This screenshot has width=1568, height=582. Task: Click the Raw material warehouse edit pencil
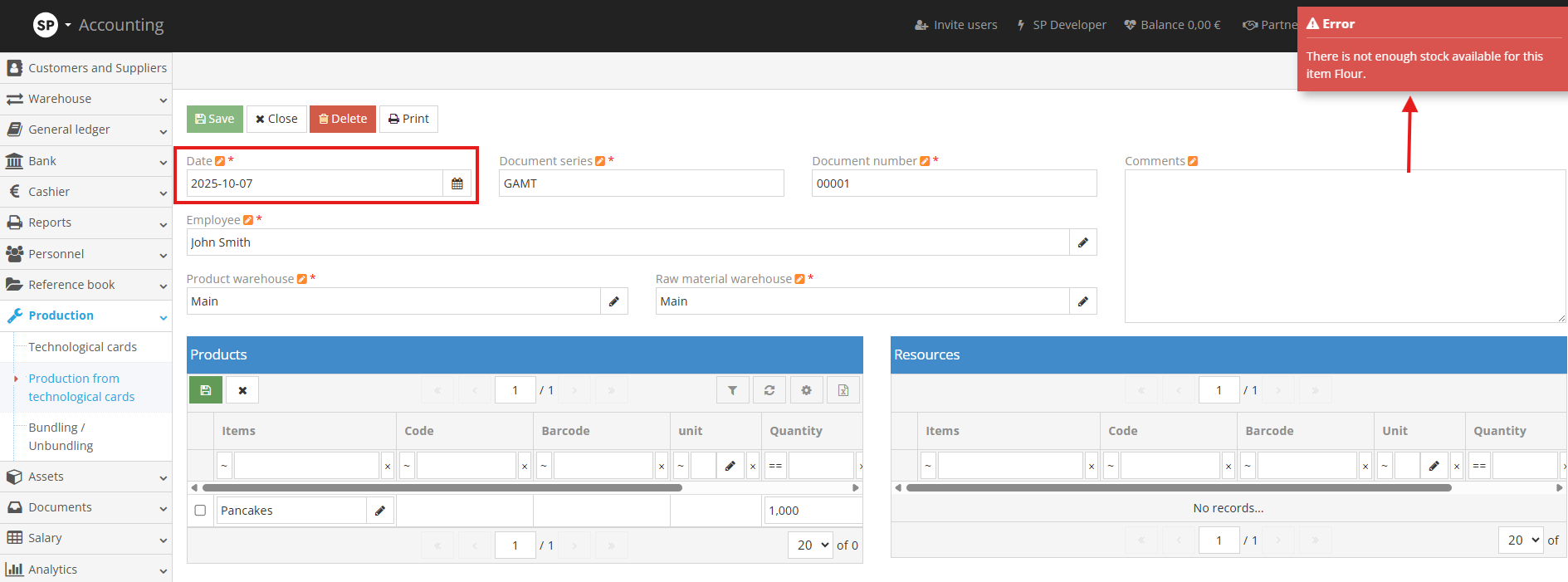pos(1082,301)
